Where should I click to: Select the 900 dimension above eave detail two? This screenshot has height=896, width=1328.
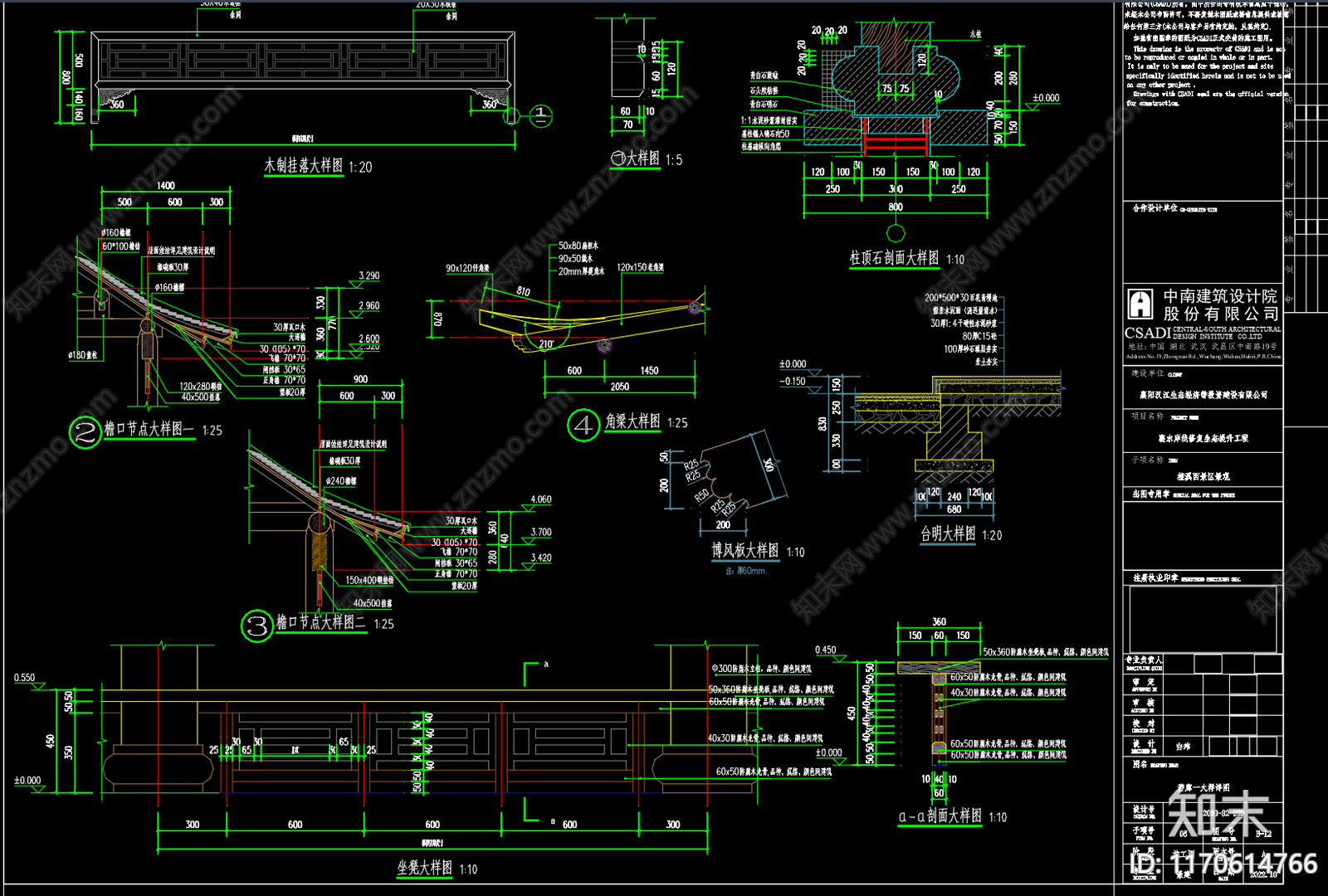pyautogui.click(x=360, y=379)
